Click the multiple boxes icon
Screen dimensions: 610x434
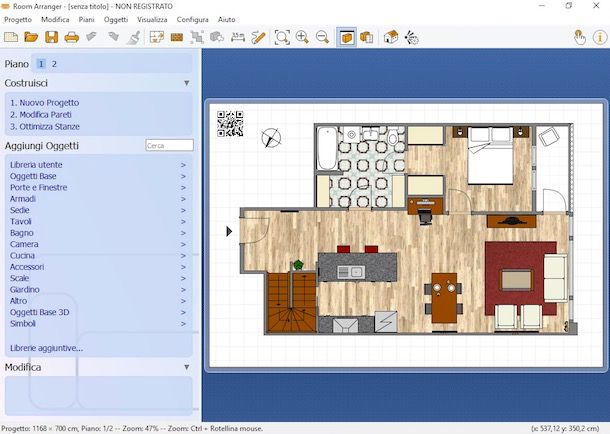coord(366,37)
